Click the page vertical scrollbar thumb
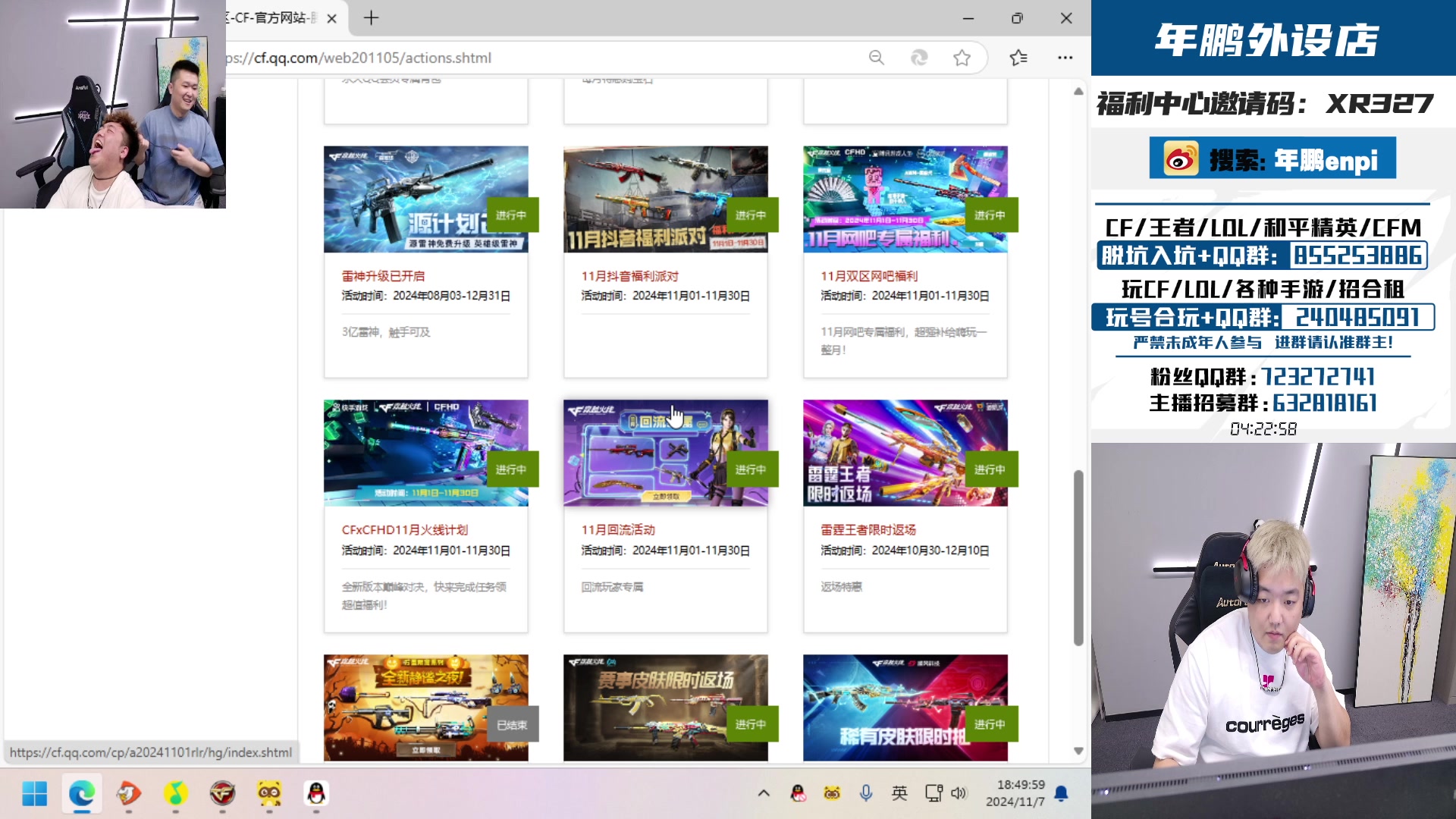 [x=1078, y=557]
